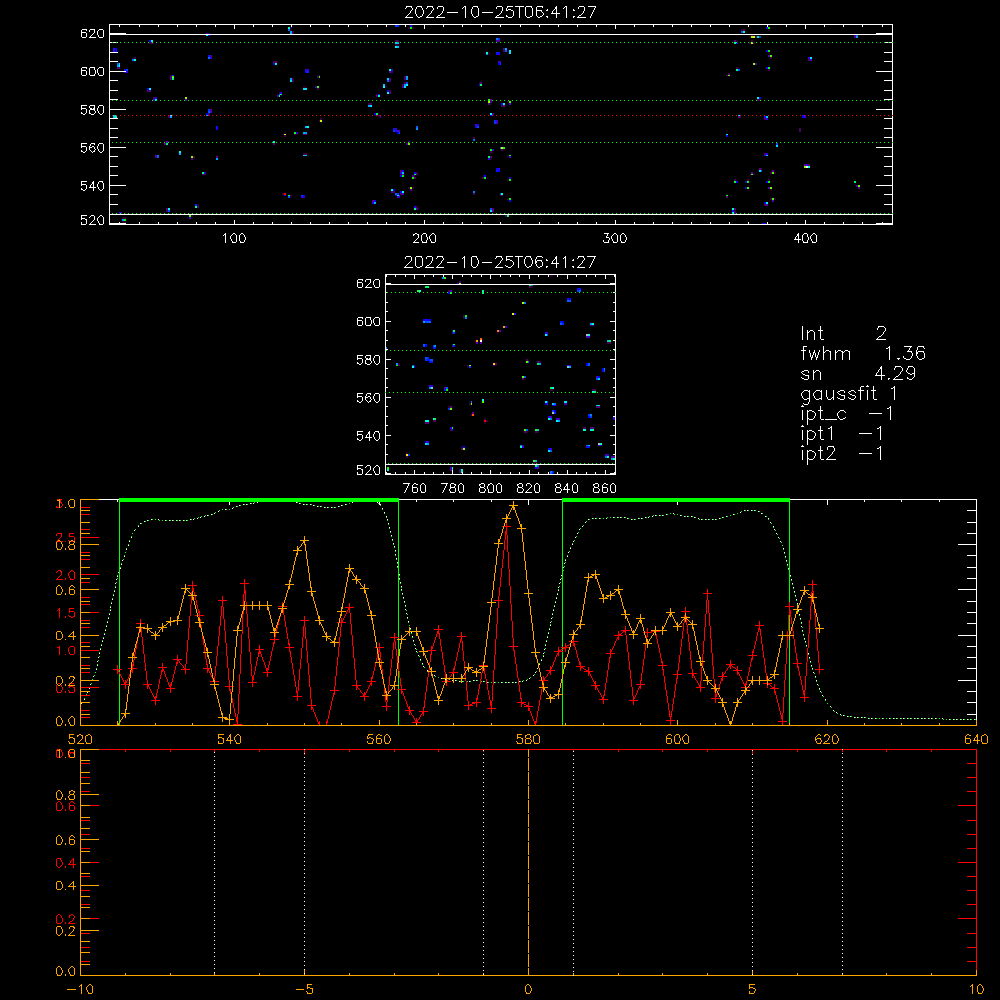
Task: Click x-axis label 0 on bottom plot
Action: (x=528, y=989)
